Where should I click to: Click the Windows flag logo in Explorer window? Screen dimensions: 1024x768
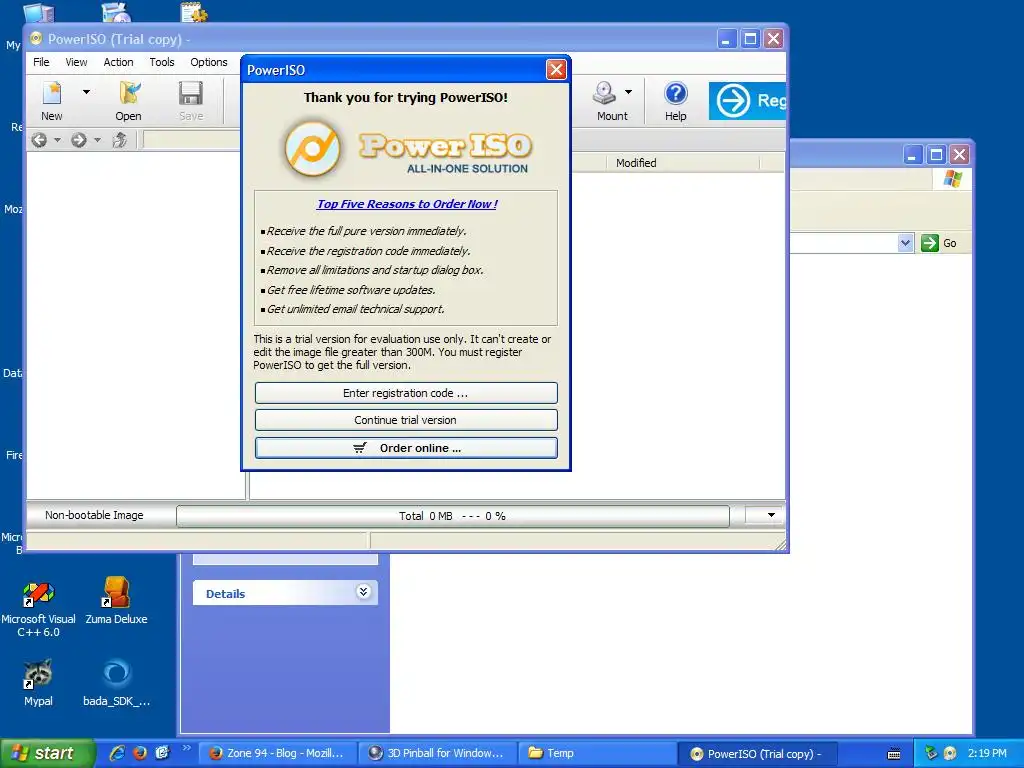pyautogui.click(x=953, y=178)
